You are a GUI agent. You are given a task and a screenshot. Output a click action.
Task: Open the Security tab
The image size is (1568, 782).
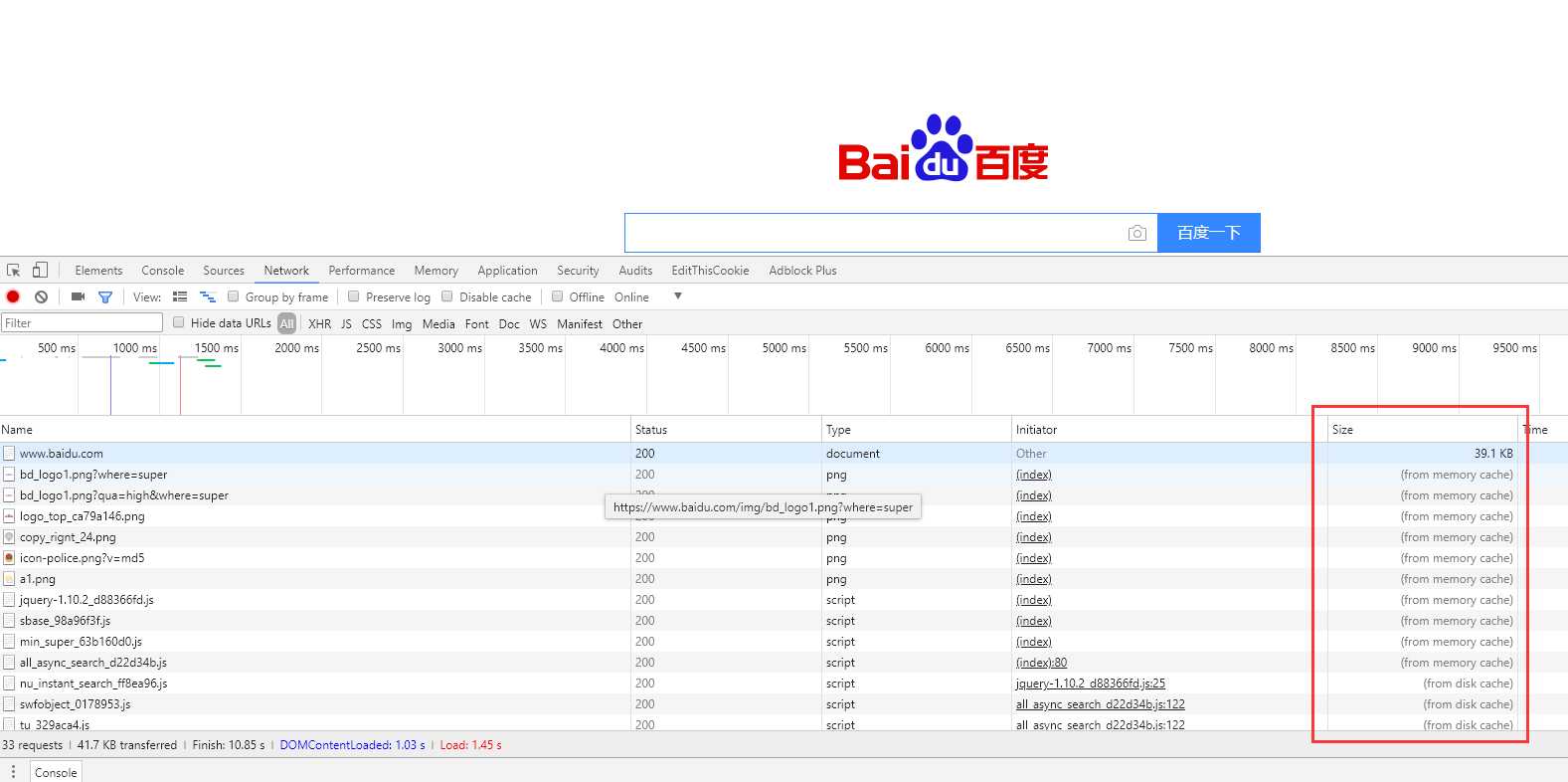click(578, 271)
